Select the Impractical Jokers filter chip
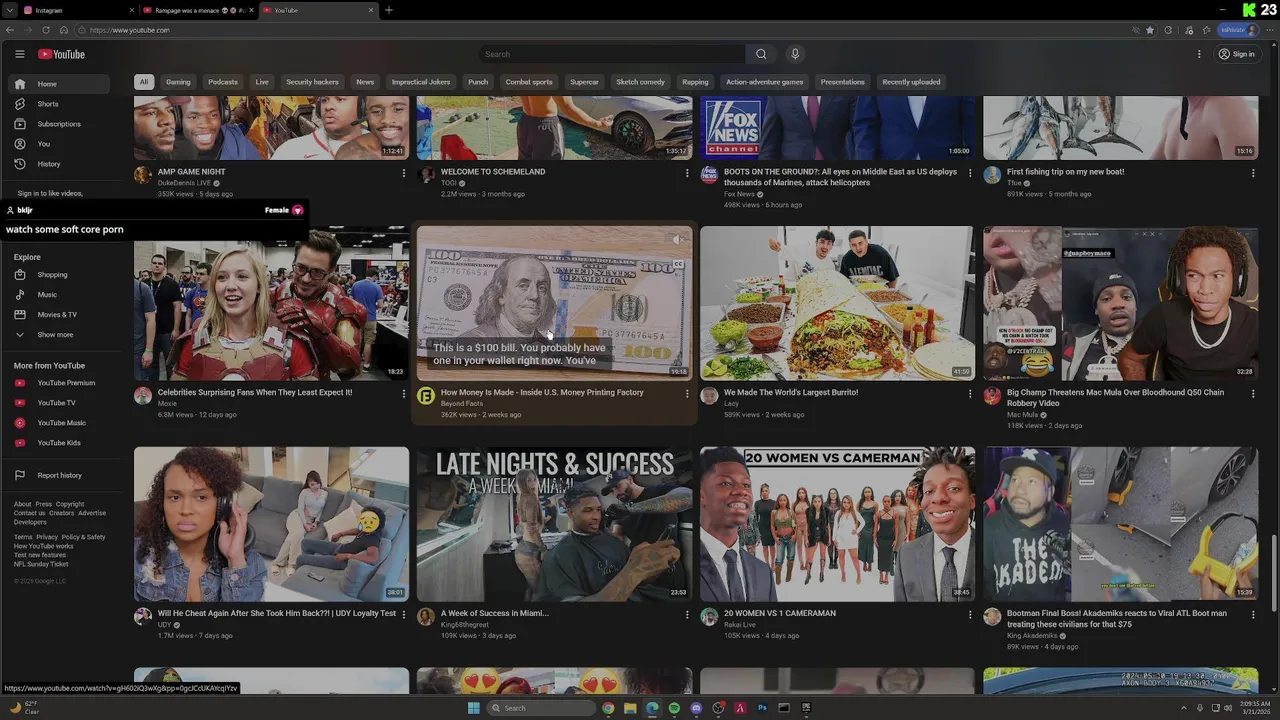This screenshot has height=720, width=1280. click(x=421, y=82)
